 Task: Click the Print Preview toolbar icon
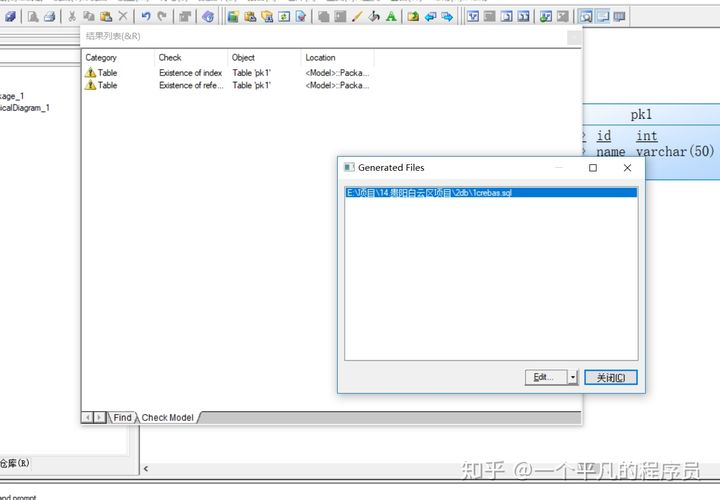click(x=33, y=17)
